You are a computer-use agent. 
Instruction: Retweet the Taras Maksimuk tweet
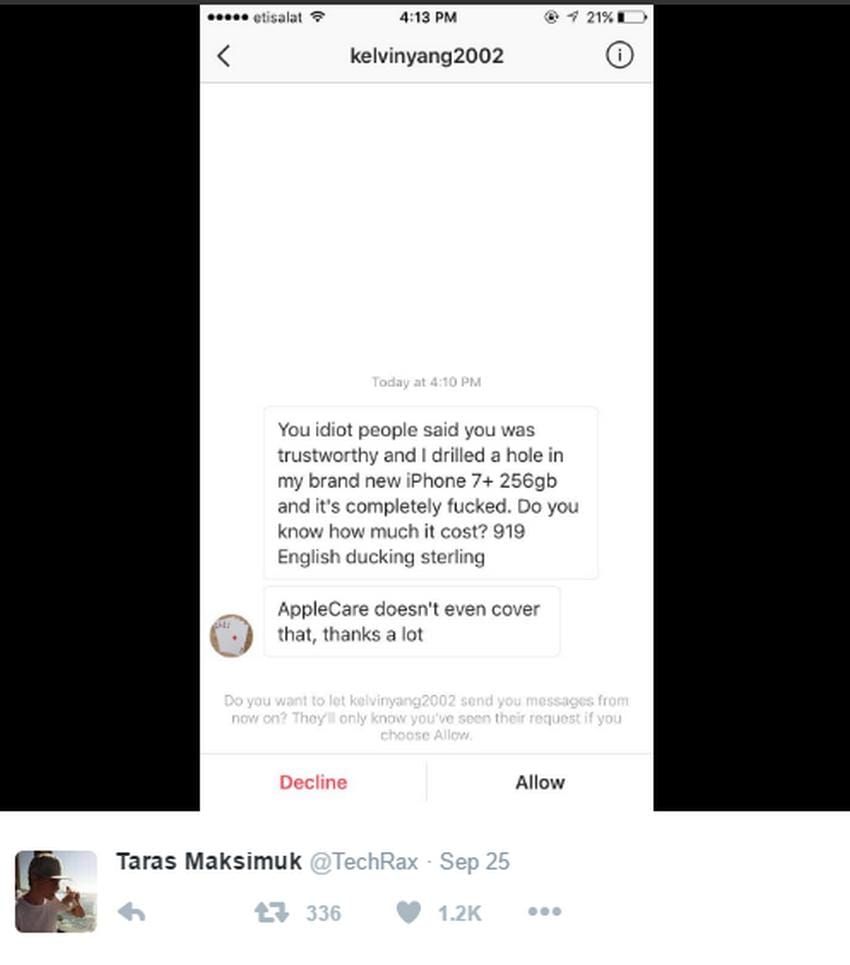tap(271, 912)
